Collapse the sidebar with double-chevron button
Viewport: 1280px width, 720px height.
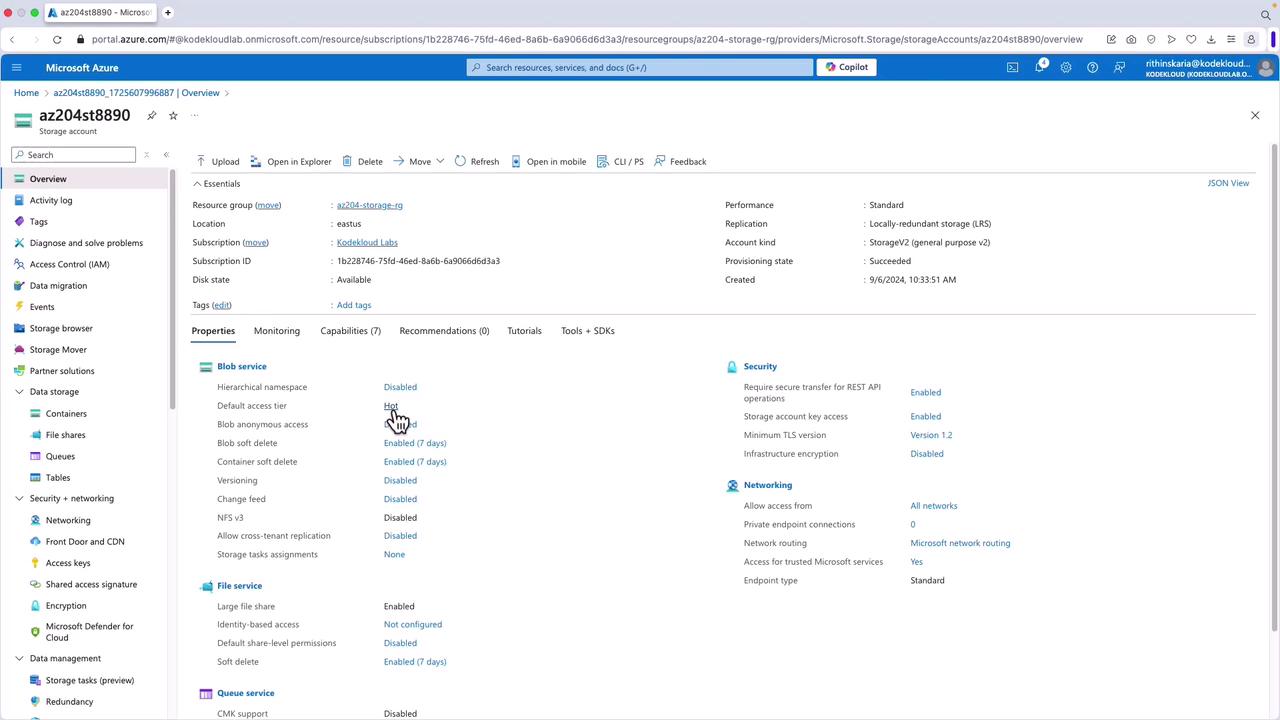point(166,155)
